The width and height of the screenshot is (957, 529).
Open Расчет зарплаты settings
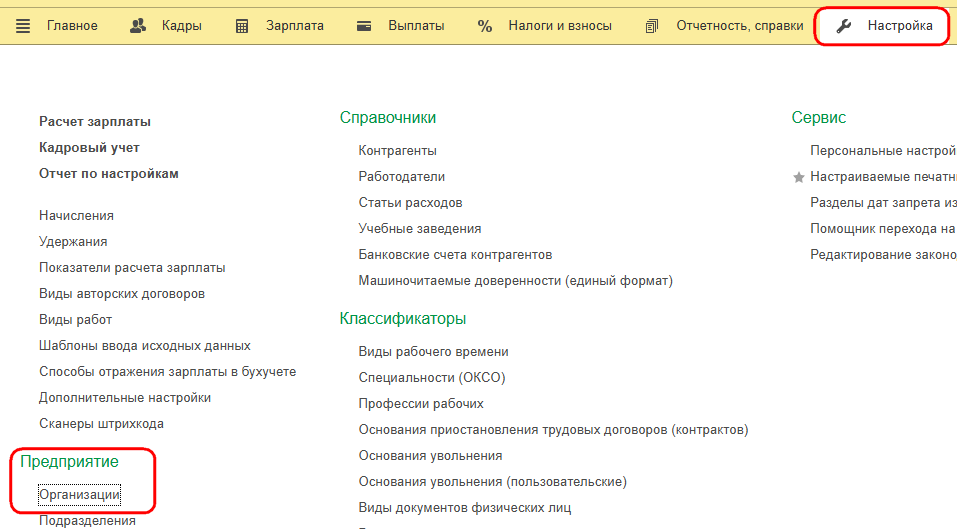(x=95, y=121)
